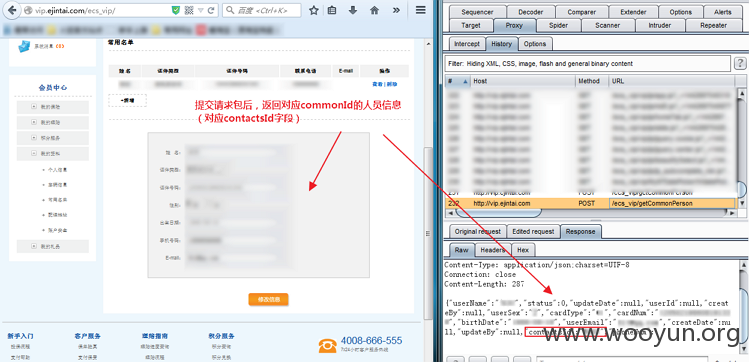Open the Firefox hamburger menu

[x=420, y=10]
